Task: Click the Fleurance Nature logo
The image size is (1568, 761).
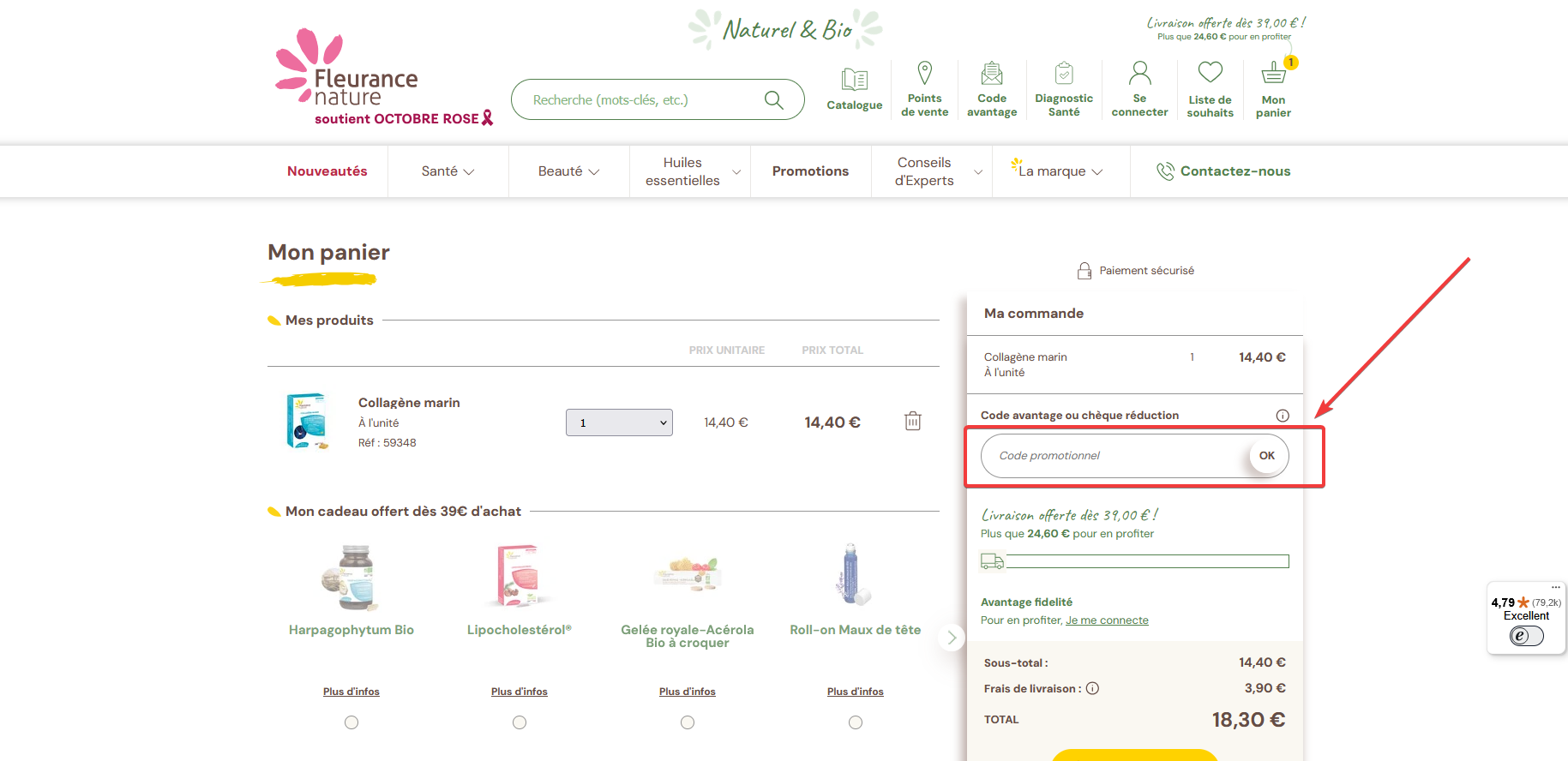Action: [x=384, y=77]
